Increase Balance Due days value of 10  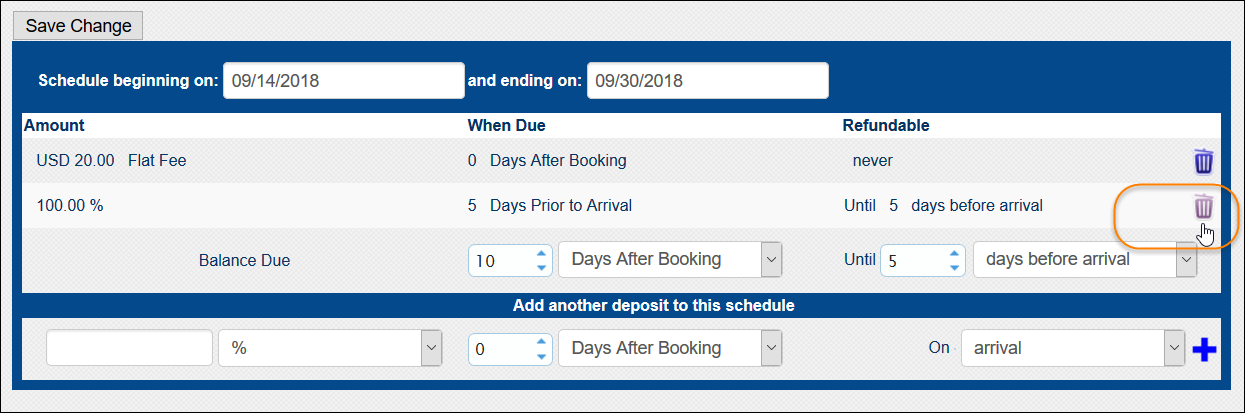pos(541,253)
